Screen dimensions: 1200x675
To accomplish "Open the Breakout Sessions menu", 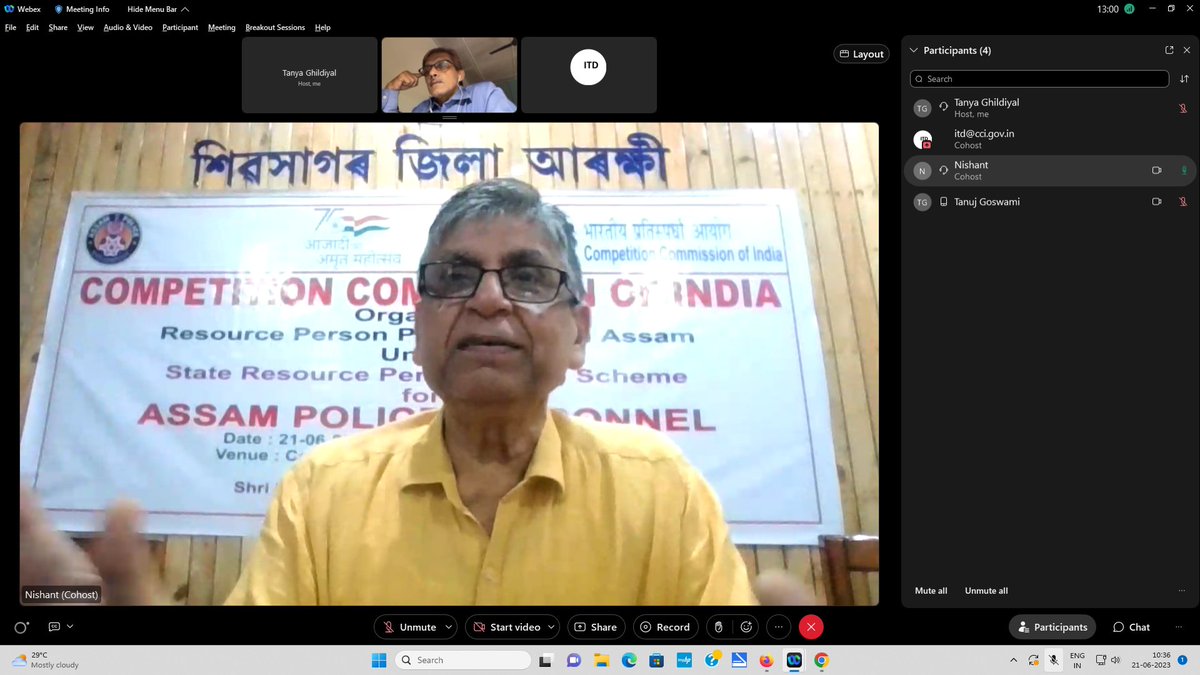I will (x=275, y=27).
